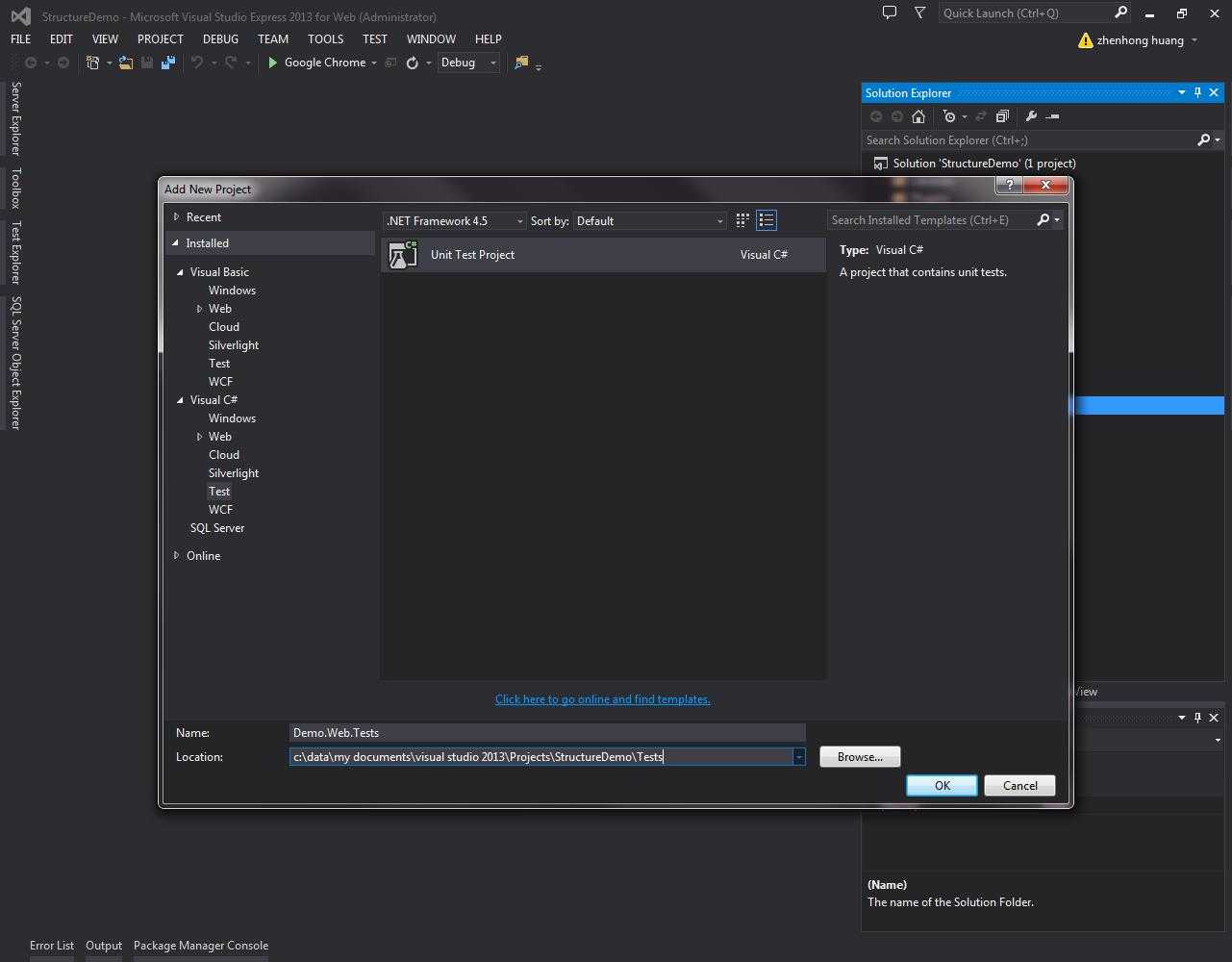Open the TOOLS menu

[325, 39]
